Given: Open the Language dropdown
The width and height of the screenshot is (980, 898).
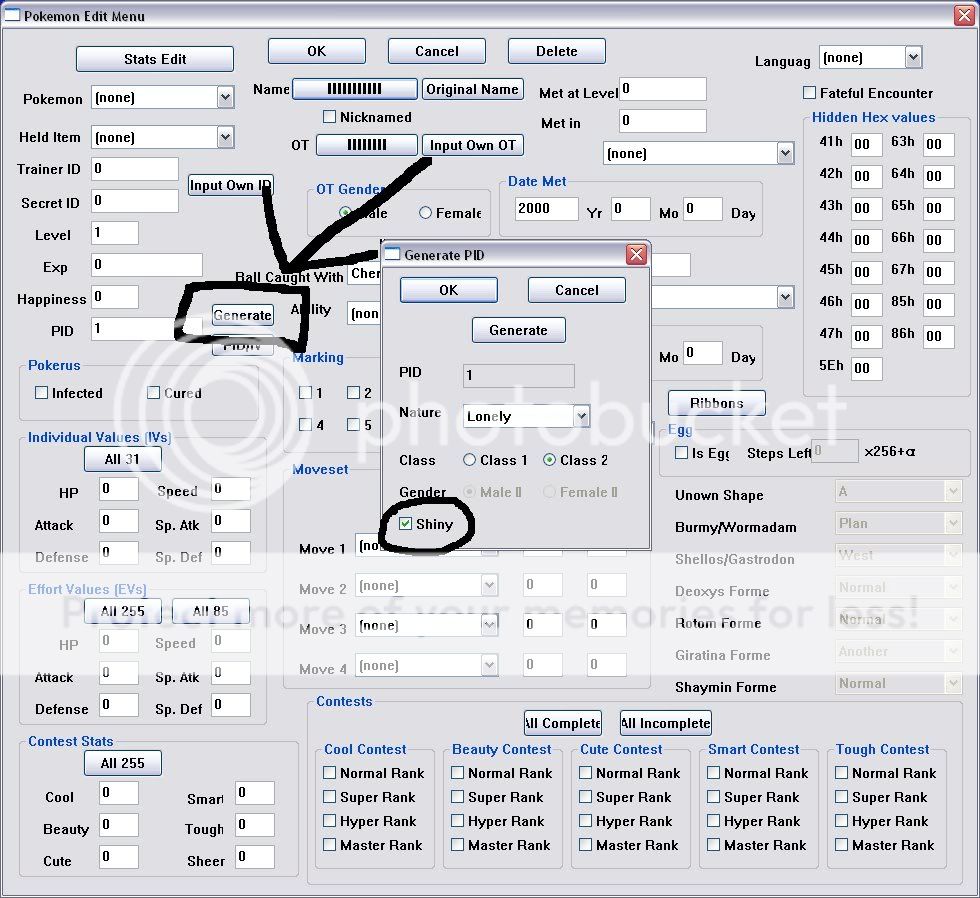Looking at the screenshot, I should [x=912, y=57].
